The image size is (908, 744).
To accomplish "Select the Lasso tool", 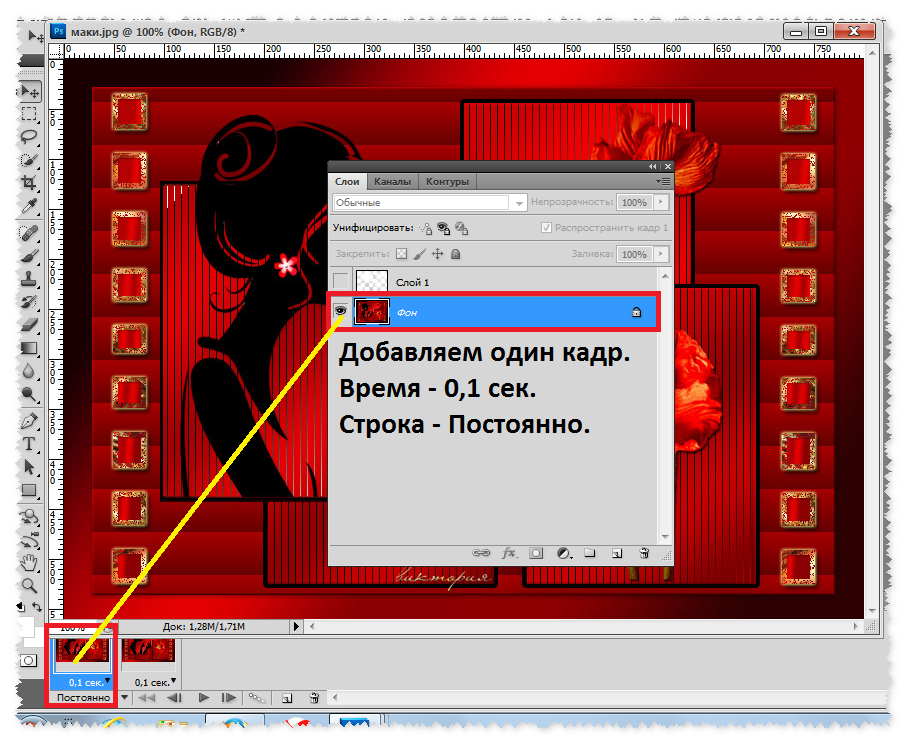I will coord(29,137).
